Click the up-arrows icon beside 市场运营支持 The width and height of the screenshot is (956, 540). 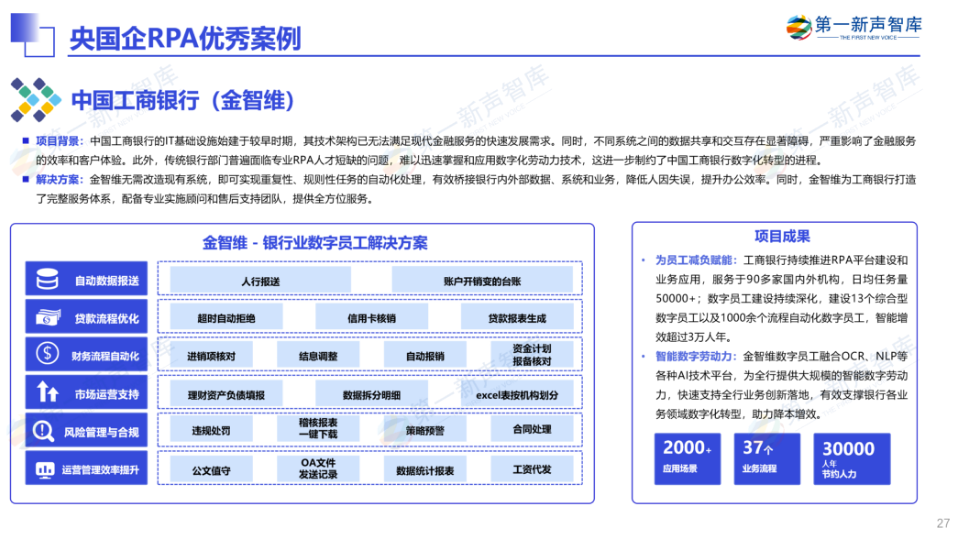(47, 392)
